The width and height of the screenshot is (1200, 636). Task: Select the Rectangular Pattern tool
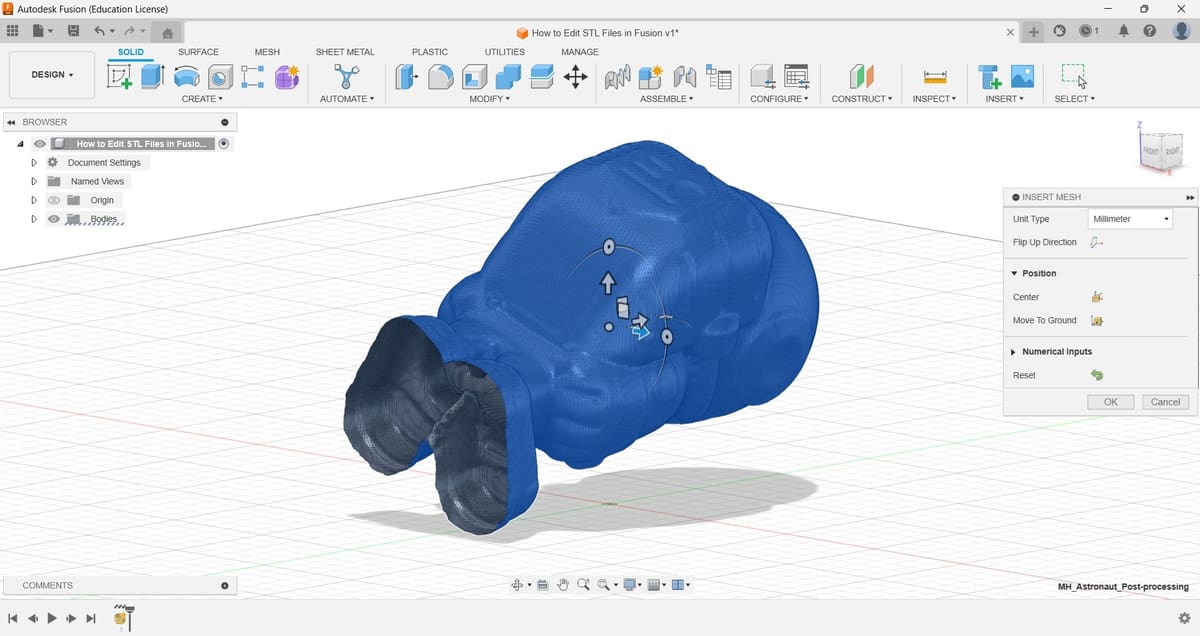coord(253,77)
